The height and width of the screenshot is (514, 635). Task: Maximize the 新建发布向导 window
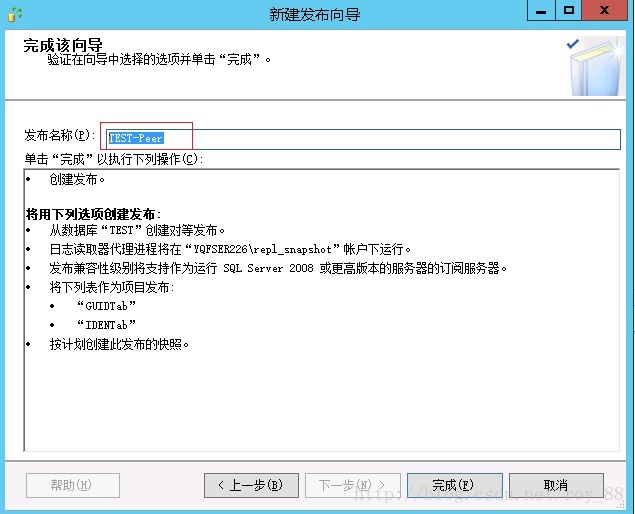click(x=569, y=11)
